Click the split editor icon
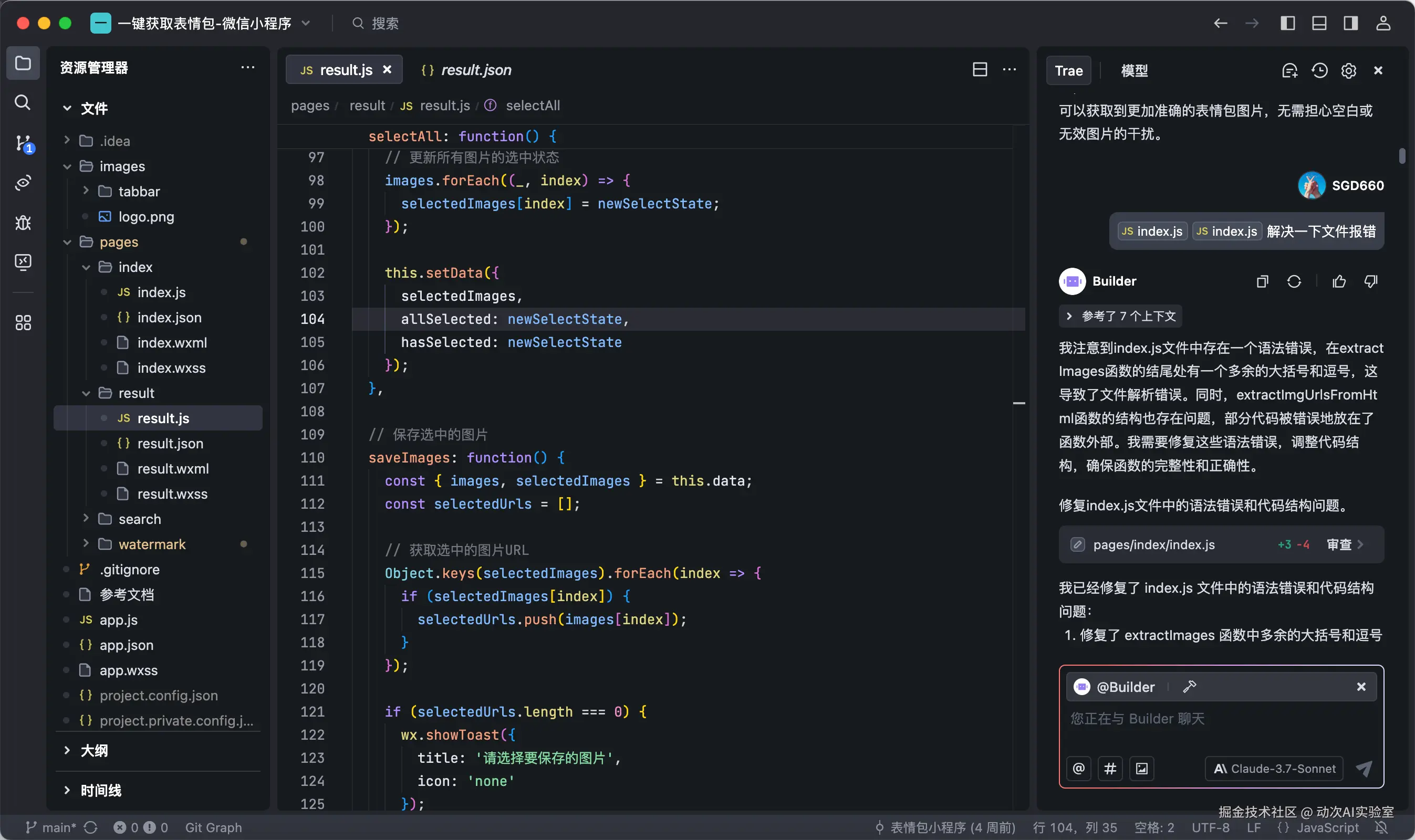The height and width of the screenshot is (840, 1415). coord(980,70)
